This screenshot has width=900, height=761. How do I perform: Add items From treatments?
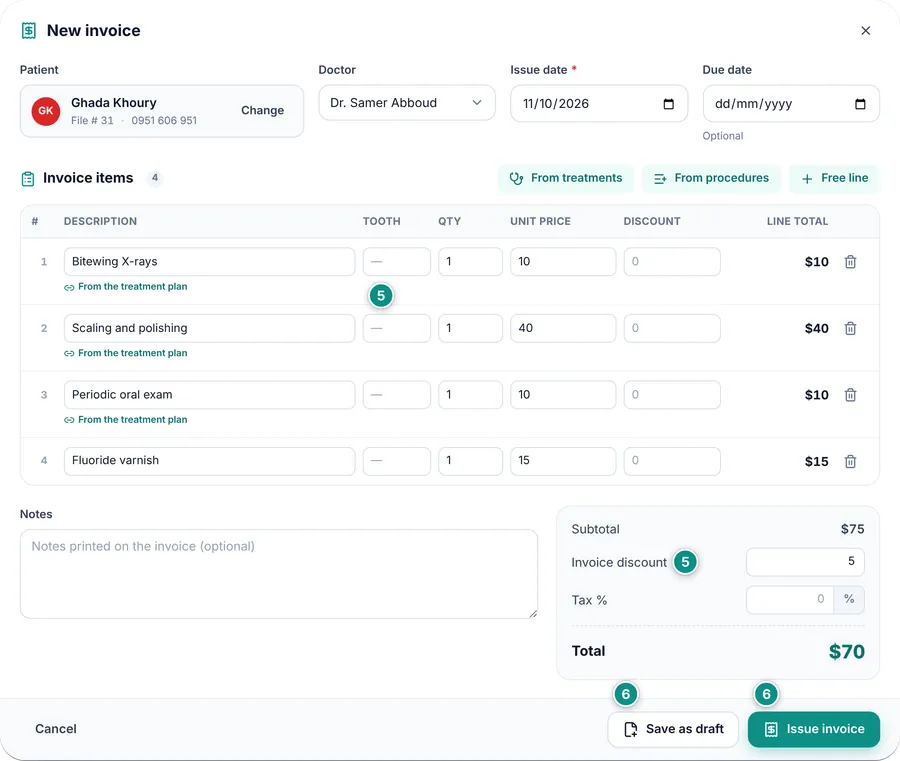566,178
